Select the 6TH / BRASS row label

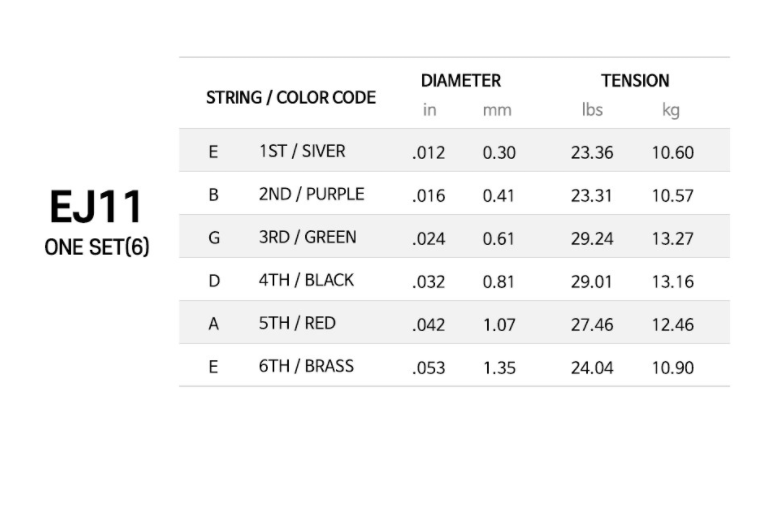[307, 366]
